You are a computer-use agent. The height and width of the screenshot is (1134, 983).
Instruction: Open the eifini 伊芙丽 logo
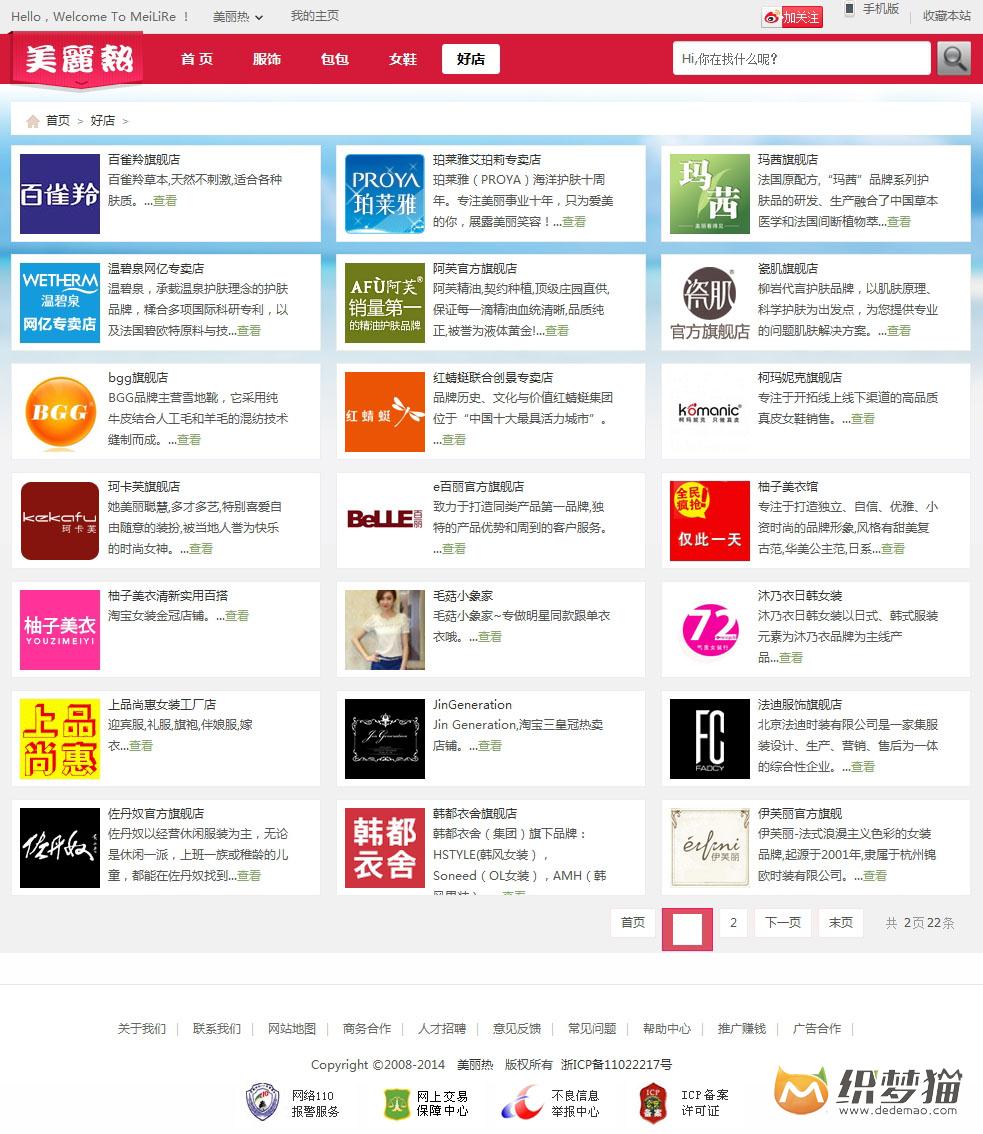[x=710, y=848]
